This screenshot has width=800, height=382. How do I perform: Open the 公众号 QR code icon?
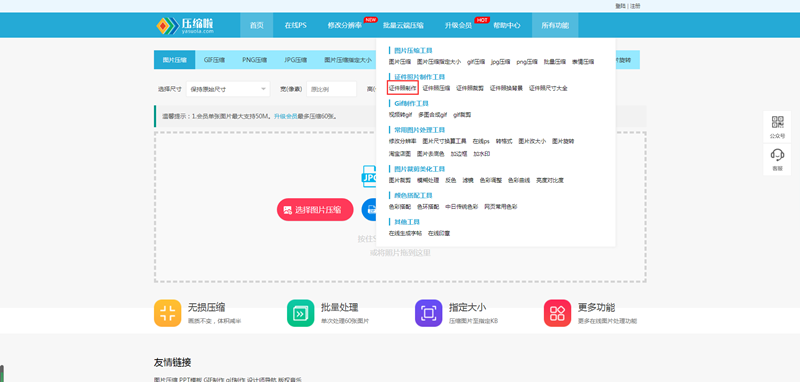[777, 122]
